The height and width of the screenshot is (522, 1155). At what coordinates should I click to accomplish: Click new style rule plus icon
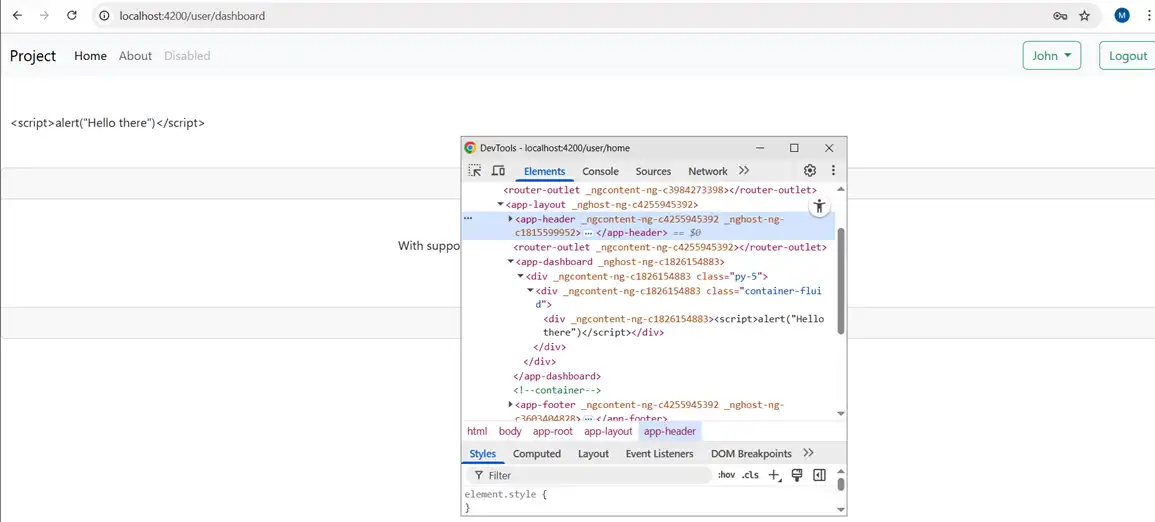(774, 475)
